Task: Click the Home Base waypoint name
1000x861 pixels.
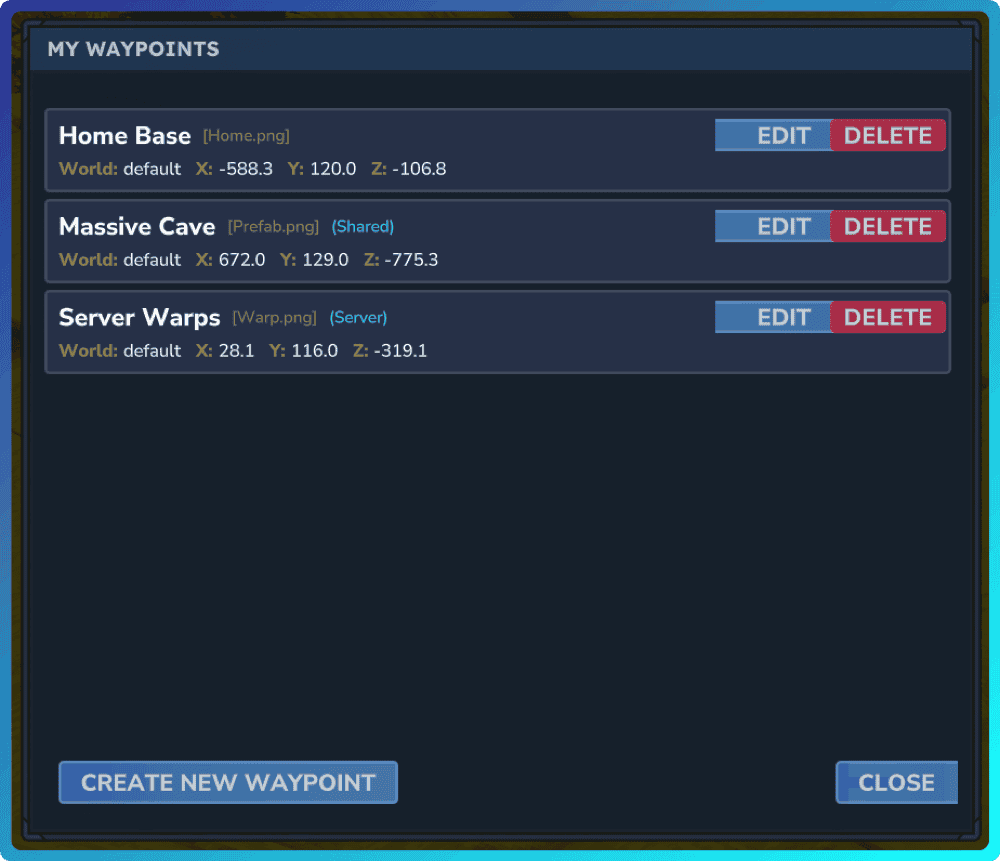Action: 124,135
